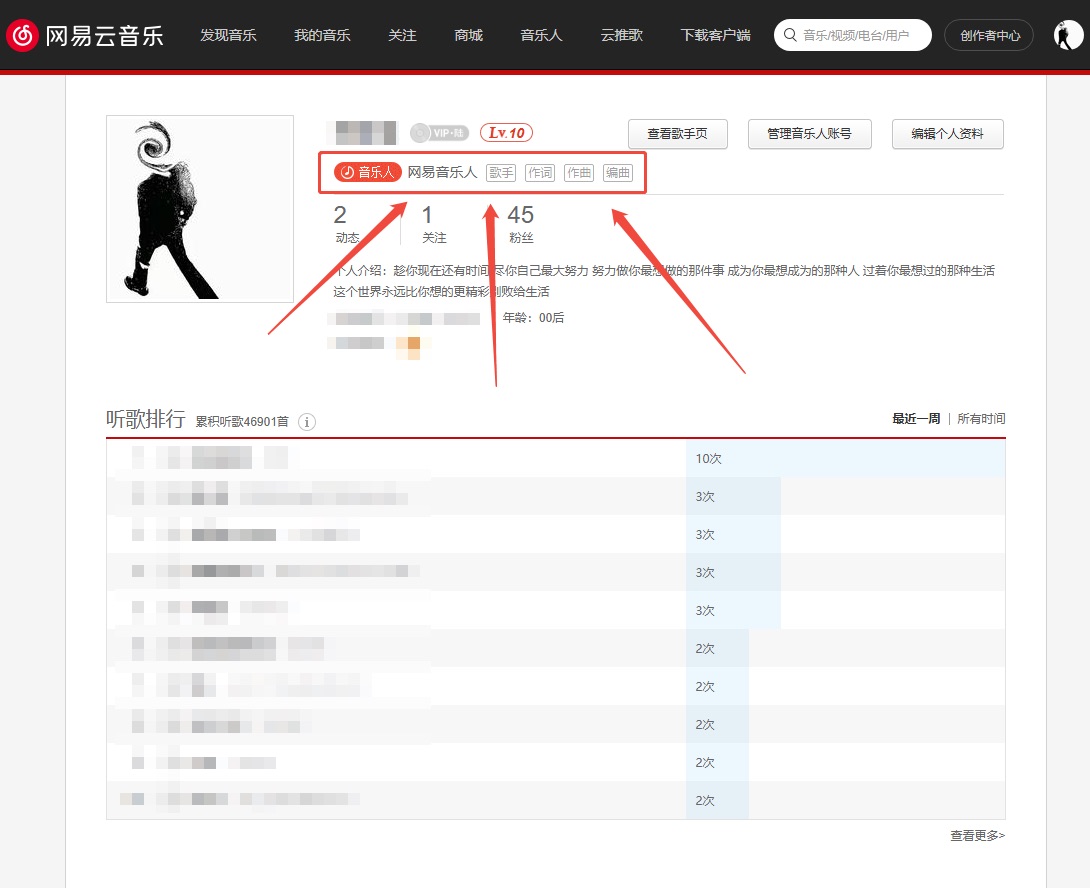Click the search box in the header
1090x888 pixels.
tap(853, 35)
